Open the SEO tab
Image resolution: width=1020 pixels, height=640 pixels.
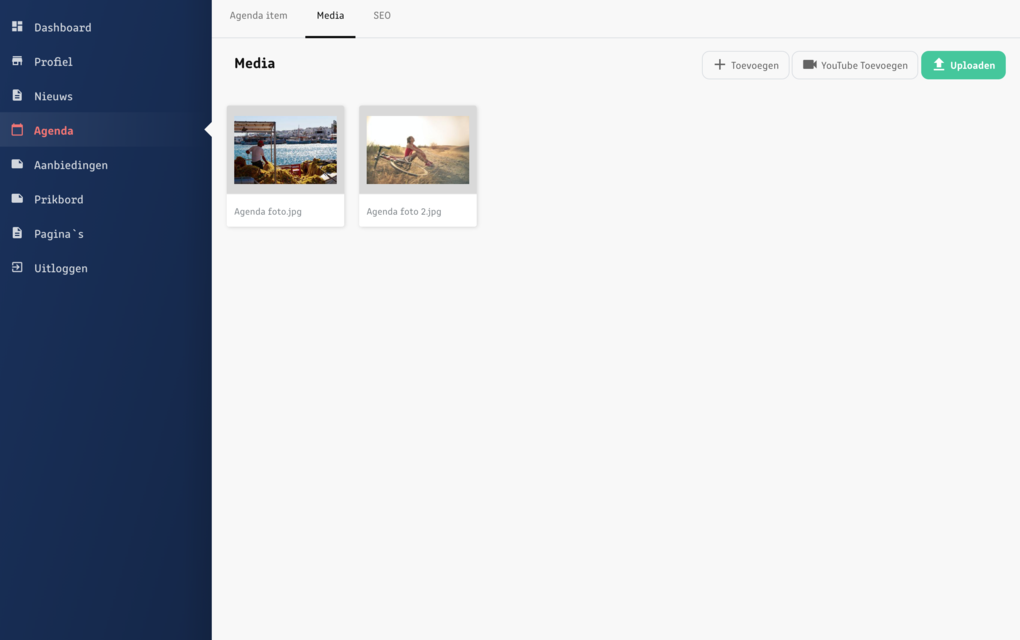(382, 16)
